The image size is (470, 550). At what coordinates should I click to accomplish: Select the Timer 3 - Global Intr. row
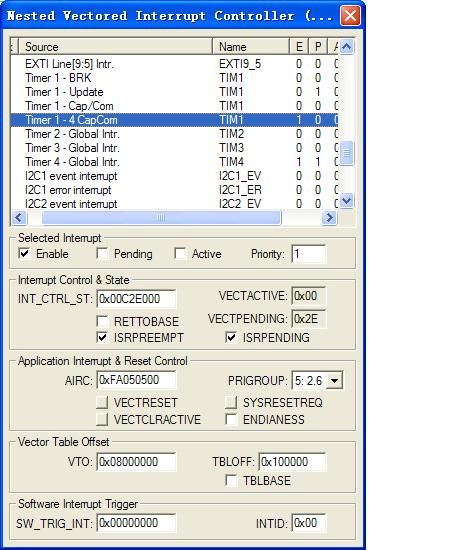click(174, 148)
